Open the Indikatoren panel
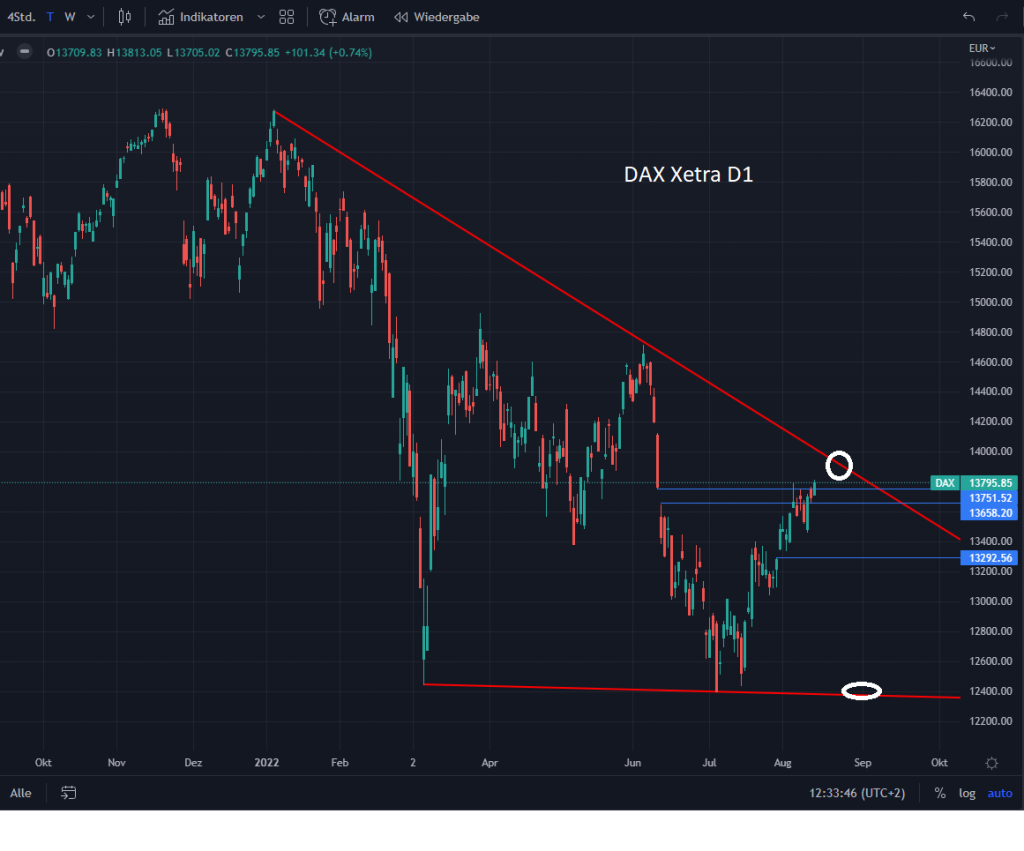The image size is (1024, 851). (x=201, y=17)
